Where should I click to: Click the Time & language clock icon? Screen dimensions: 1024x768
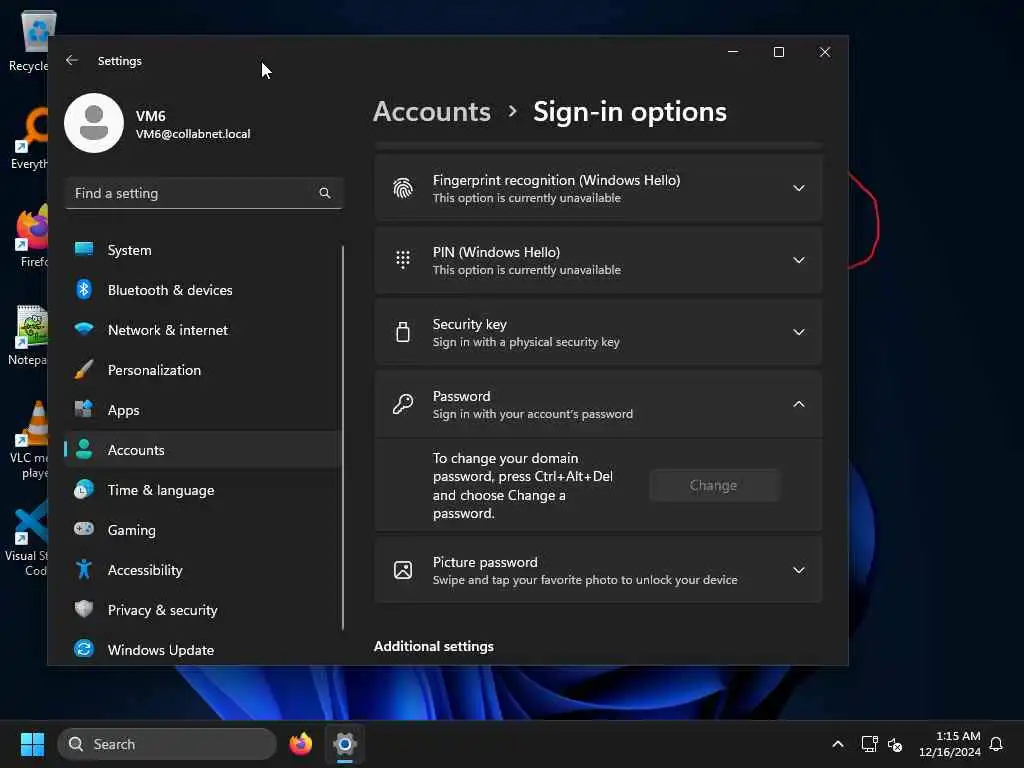click(x=84, y=490)
